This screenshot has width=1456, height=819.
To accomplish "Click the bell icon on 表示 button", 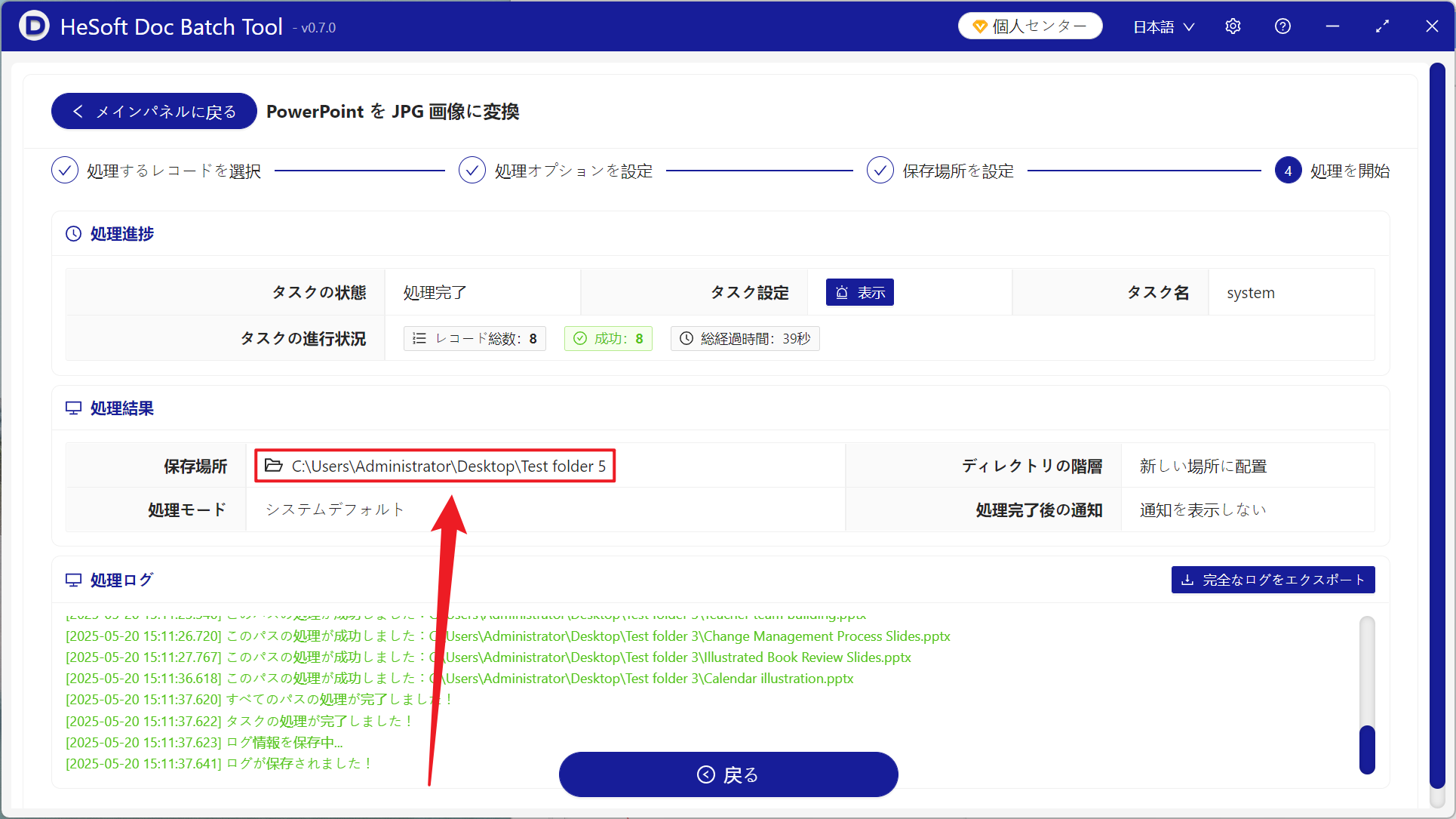I will [x=843, y=292].
